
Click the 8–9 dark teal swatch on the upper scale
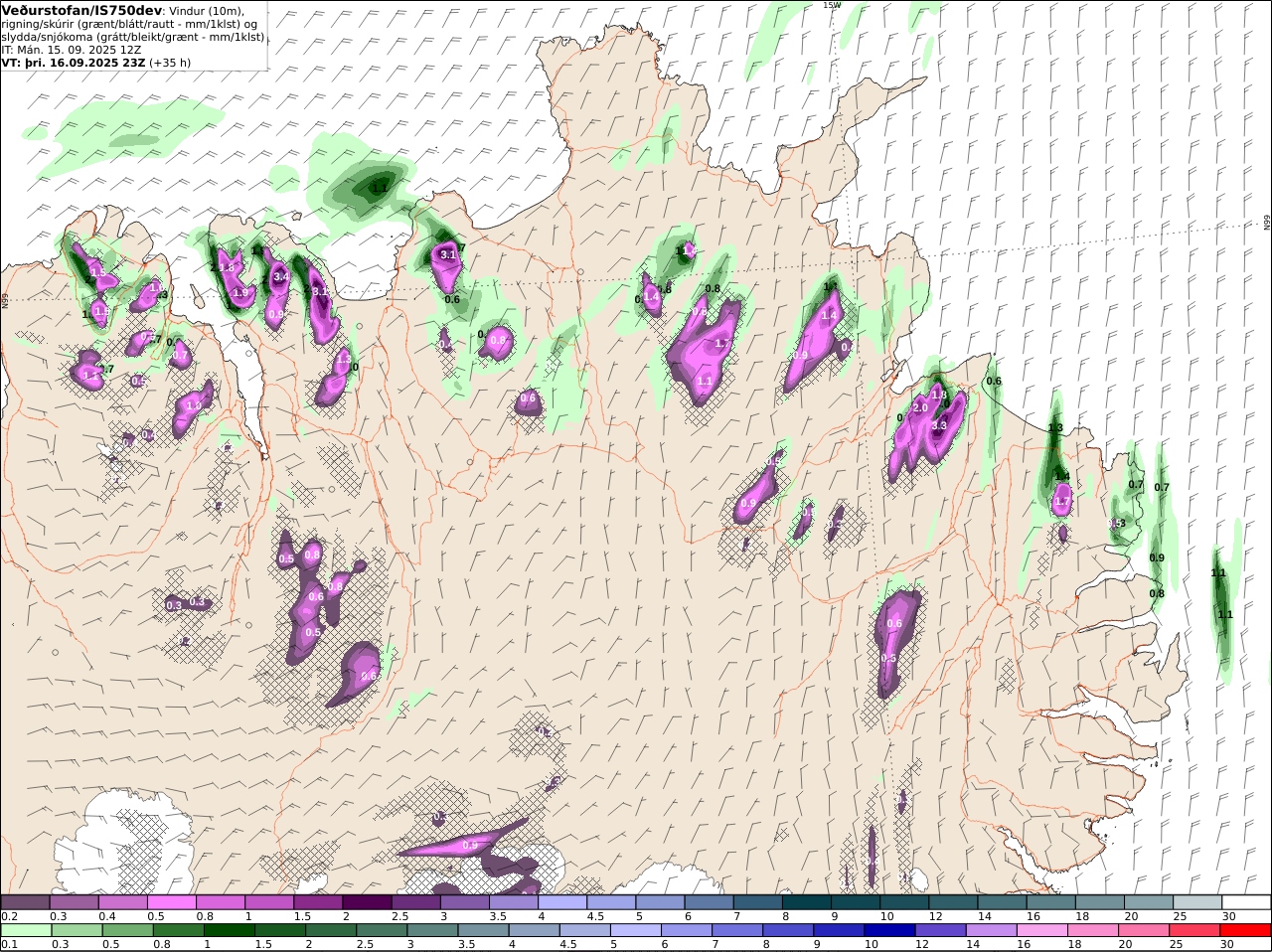(807, 901)
